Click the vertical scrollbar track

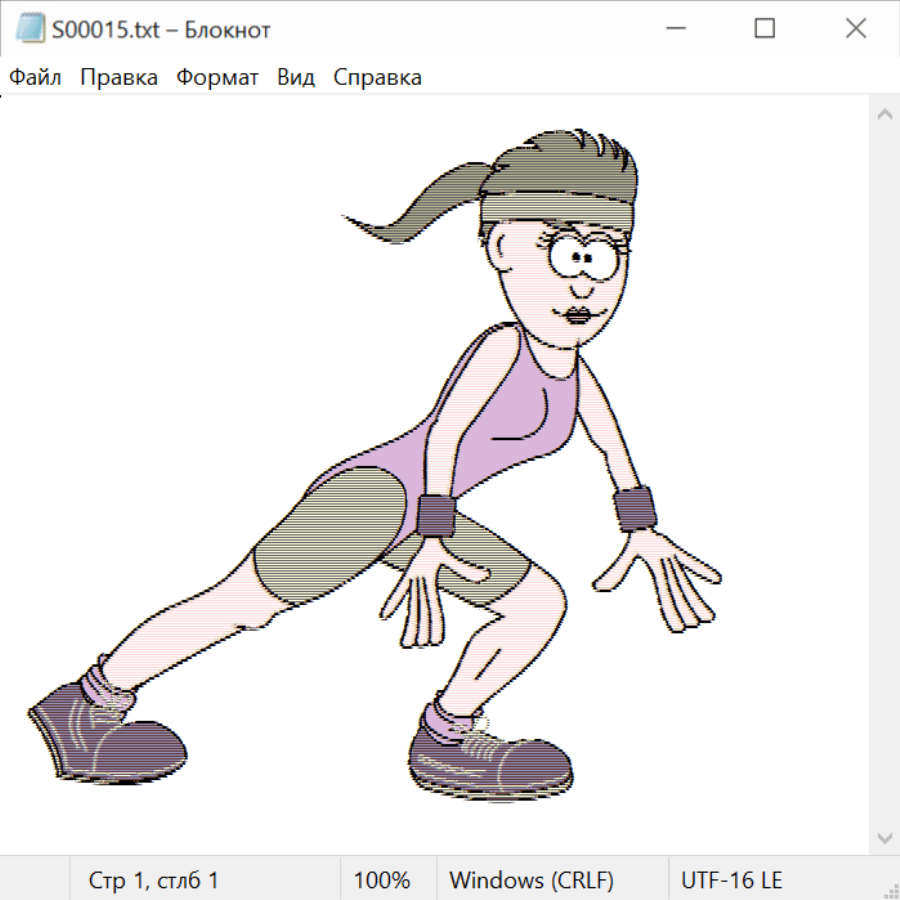[884, 470]
